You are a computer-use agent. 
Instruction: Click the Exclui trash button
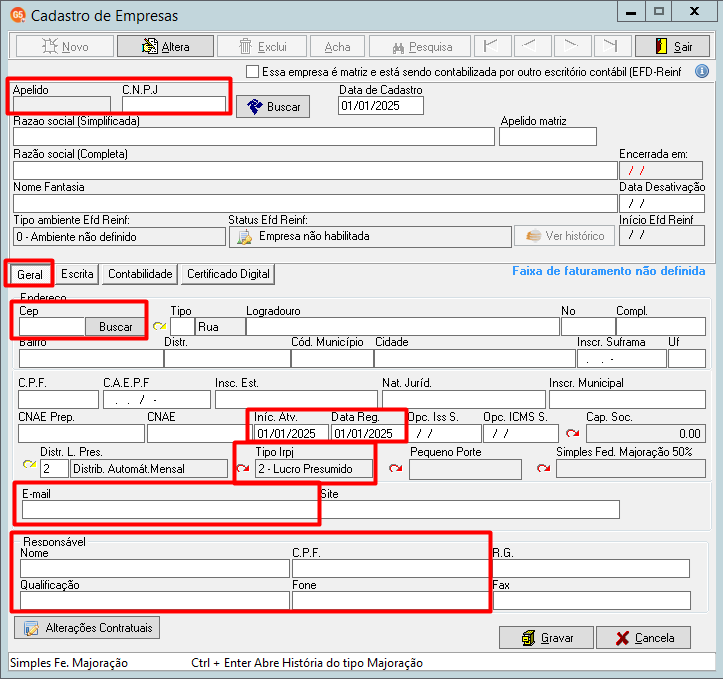262,46
